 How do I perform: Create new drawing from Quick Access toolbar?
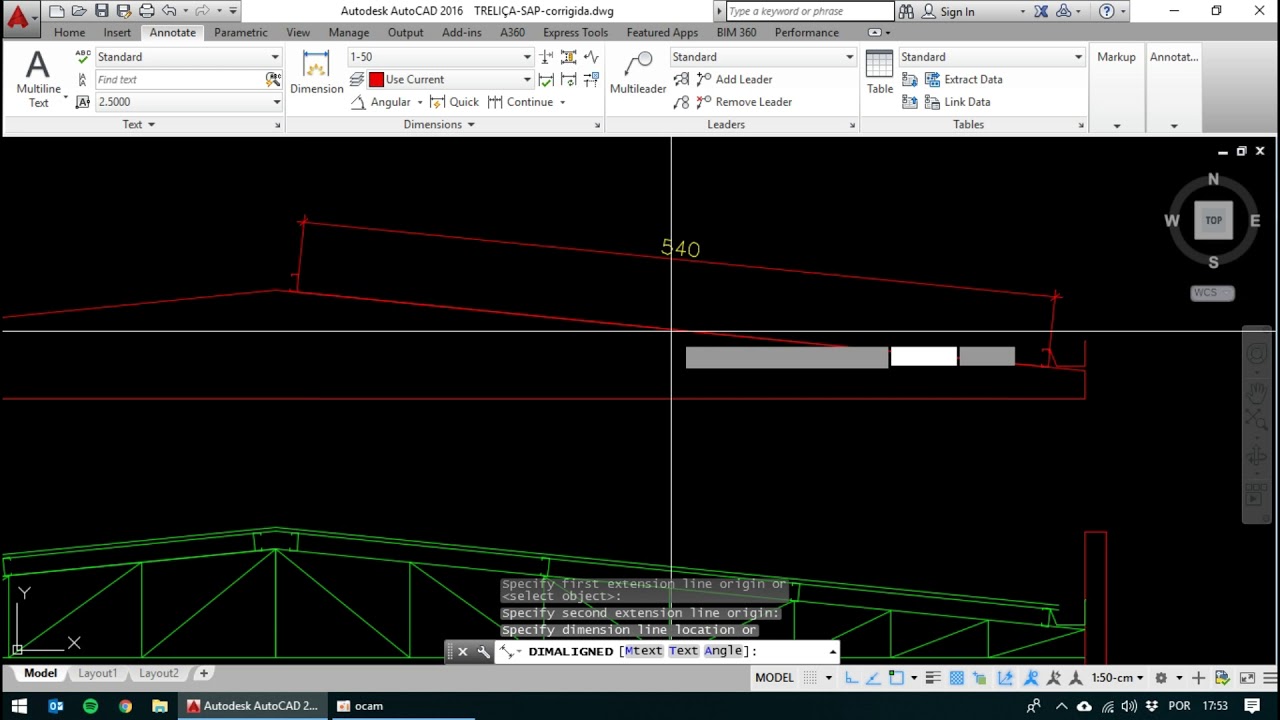(x=56, y=11)
